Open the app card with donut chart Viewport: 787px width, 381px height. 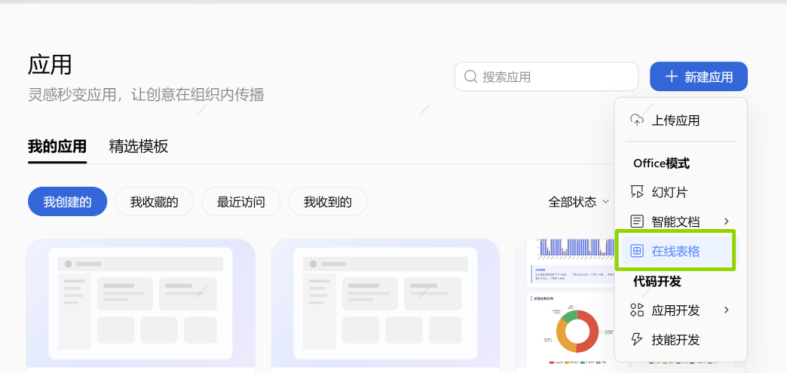(565, 303)
